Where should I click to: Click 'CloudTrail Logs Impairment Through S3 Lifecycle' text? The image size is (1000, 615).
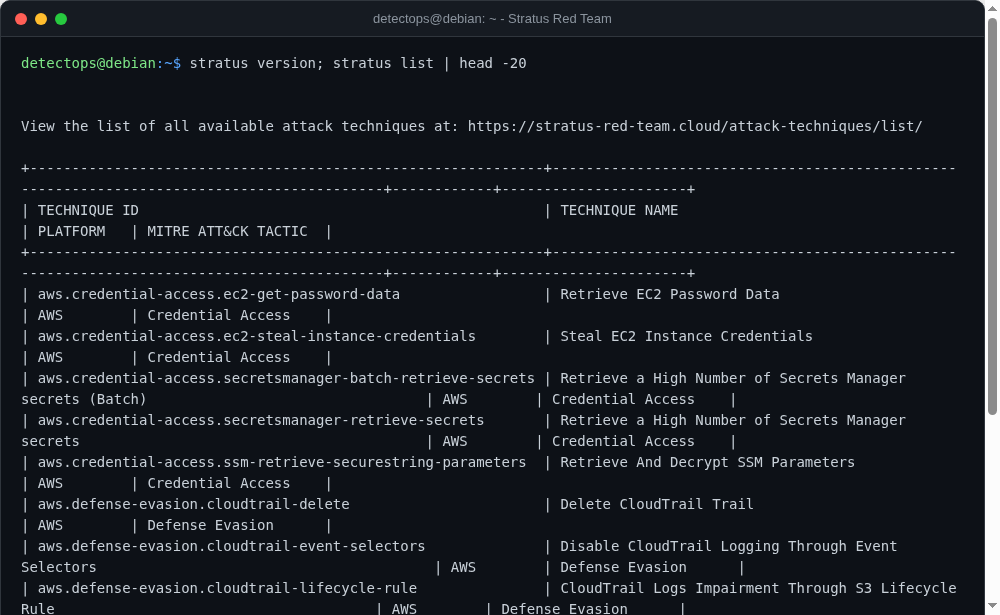click(758, 589)
